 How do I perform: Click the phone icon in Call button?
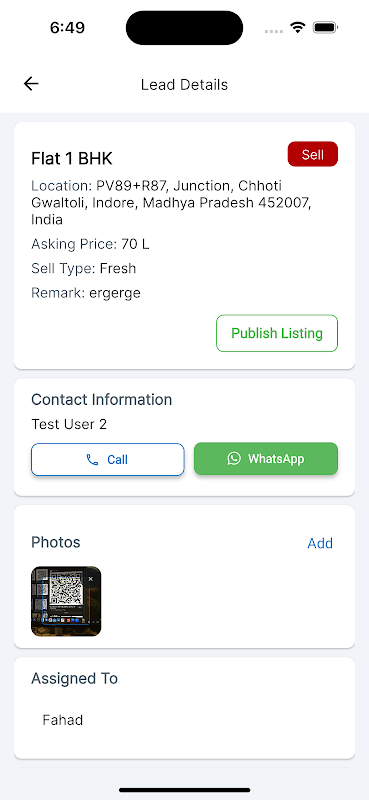pos(92,460)
